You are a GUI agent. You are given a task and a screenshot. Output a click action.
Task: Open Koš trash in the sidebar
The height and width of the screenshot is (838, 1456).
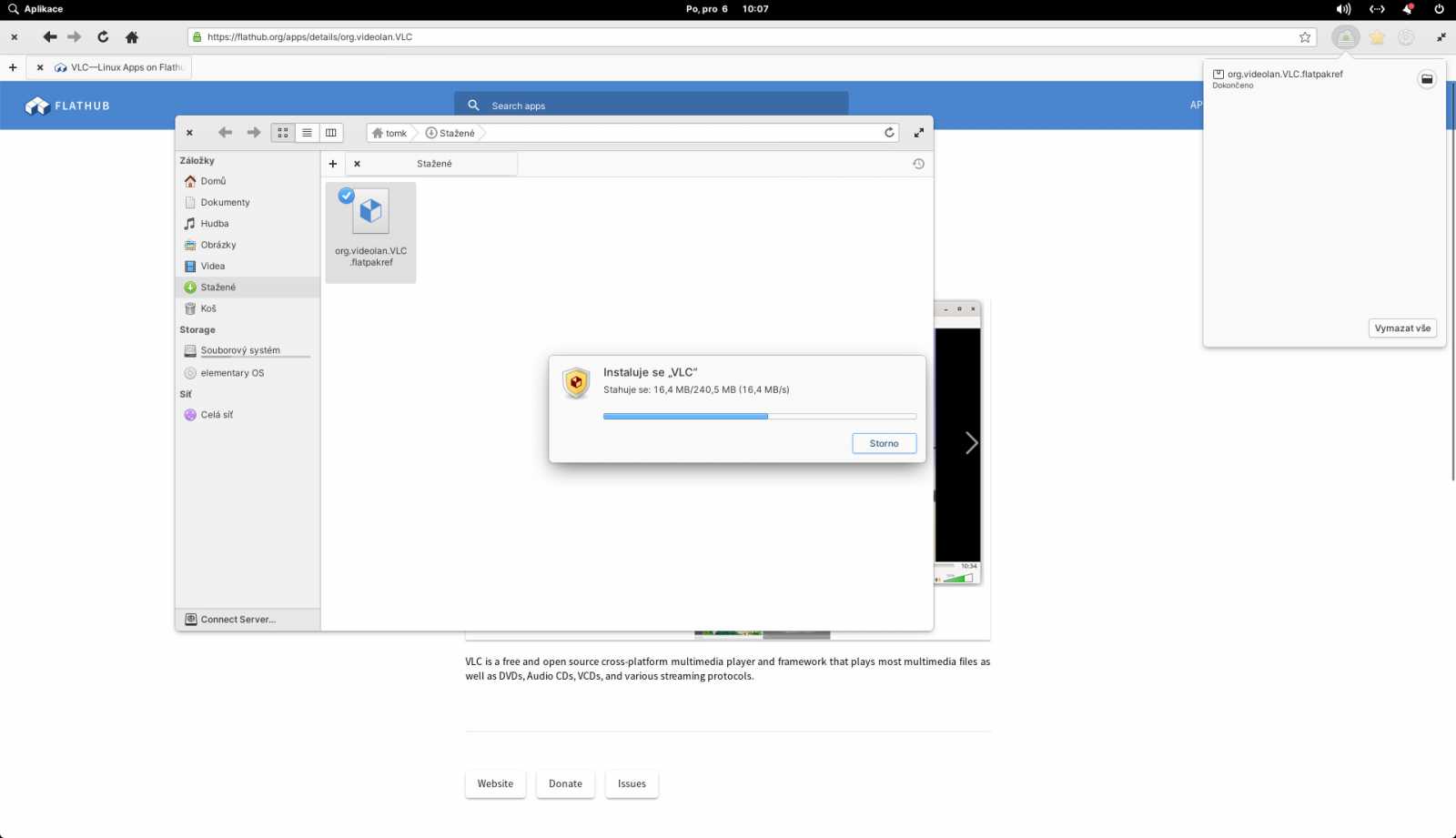coord(248,308)
